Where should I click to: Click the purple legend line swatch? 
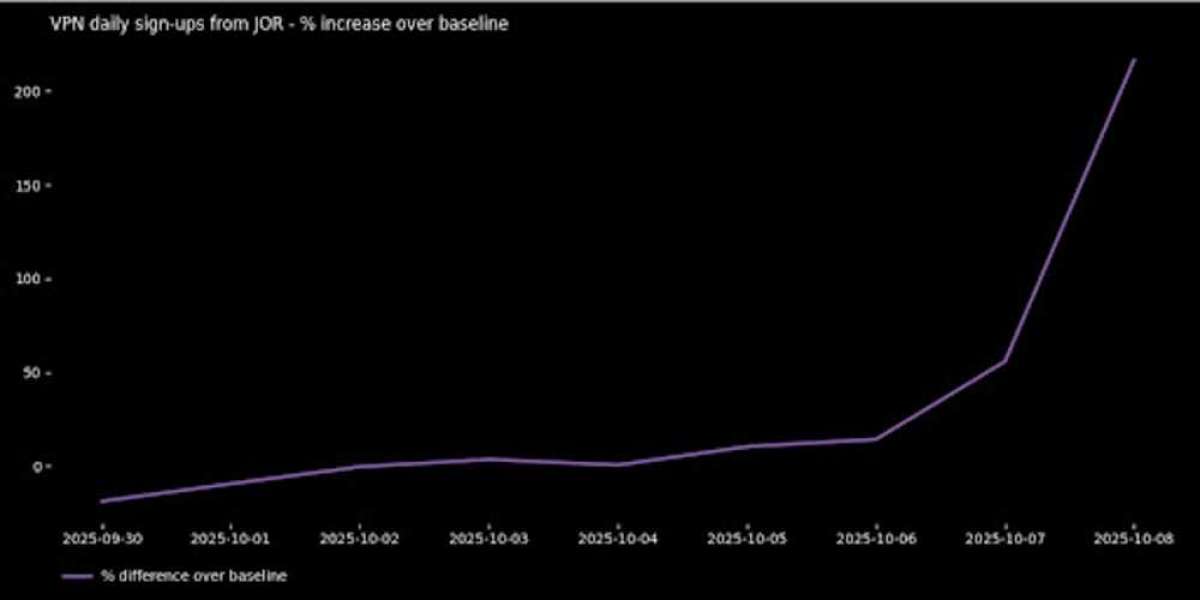pyautogui.click(x=77, y=576)
